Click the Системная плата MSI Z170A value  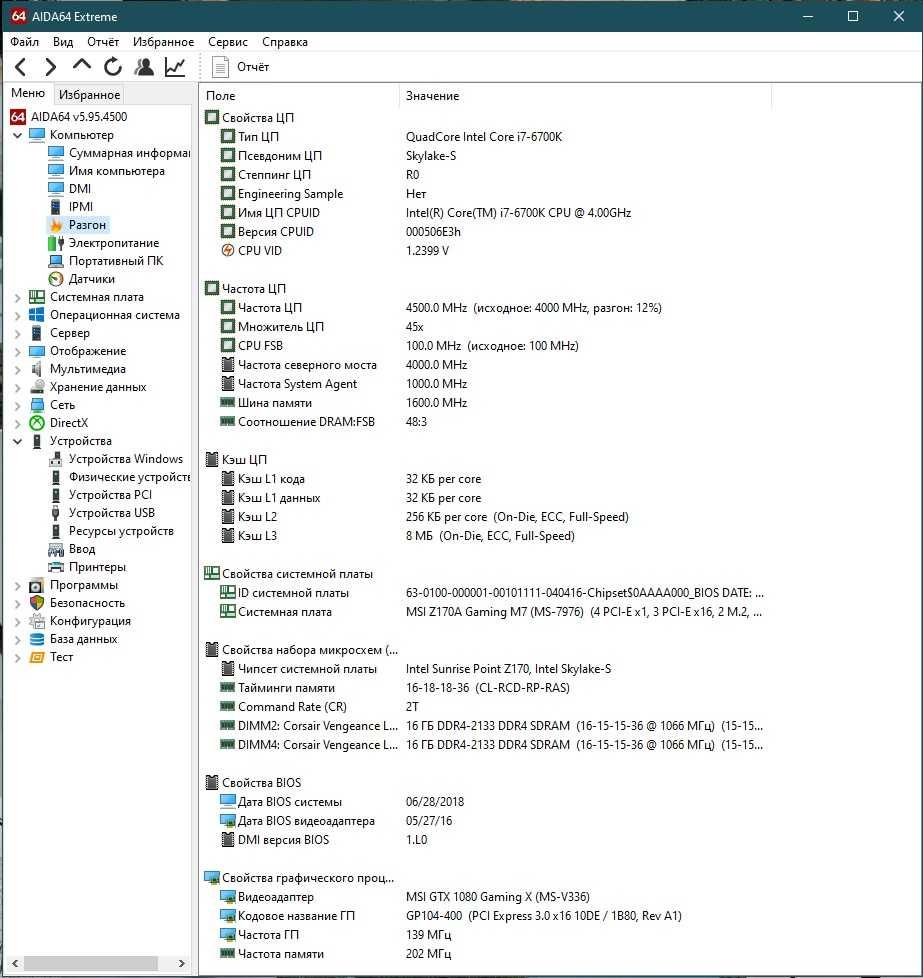(x=584, y=612)
